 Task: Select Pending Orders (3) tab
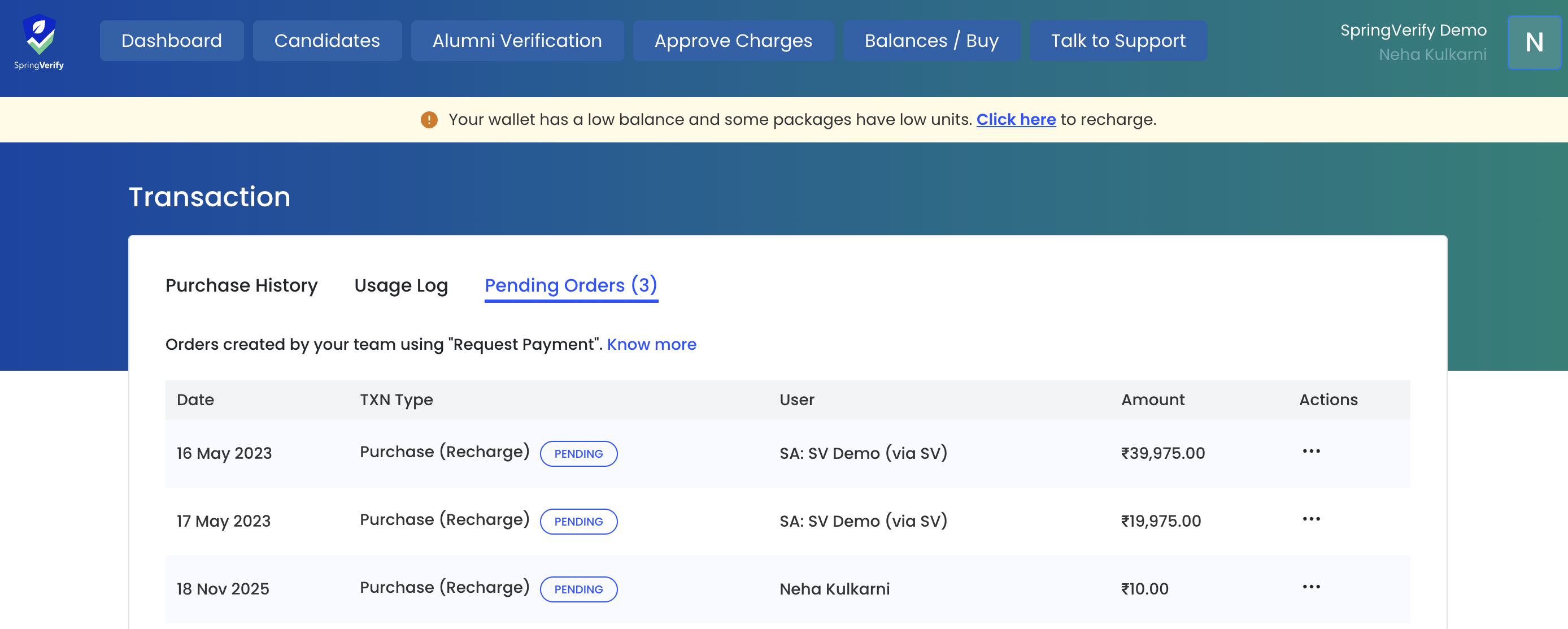[x=570, y=285]
